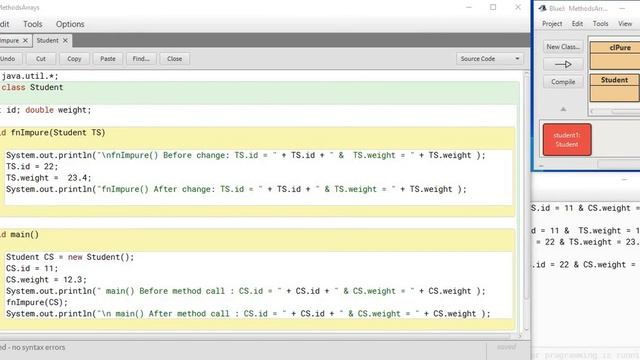The width and height of the screenshot is (640, 360).
Task: Open Project menu in BlueJ window
Action: 552,24
